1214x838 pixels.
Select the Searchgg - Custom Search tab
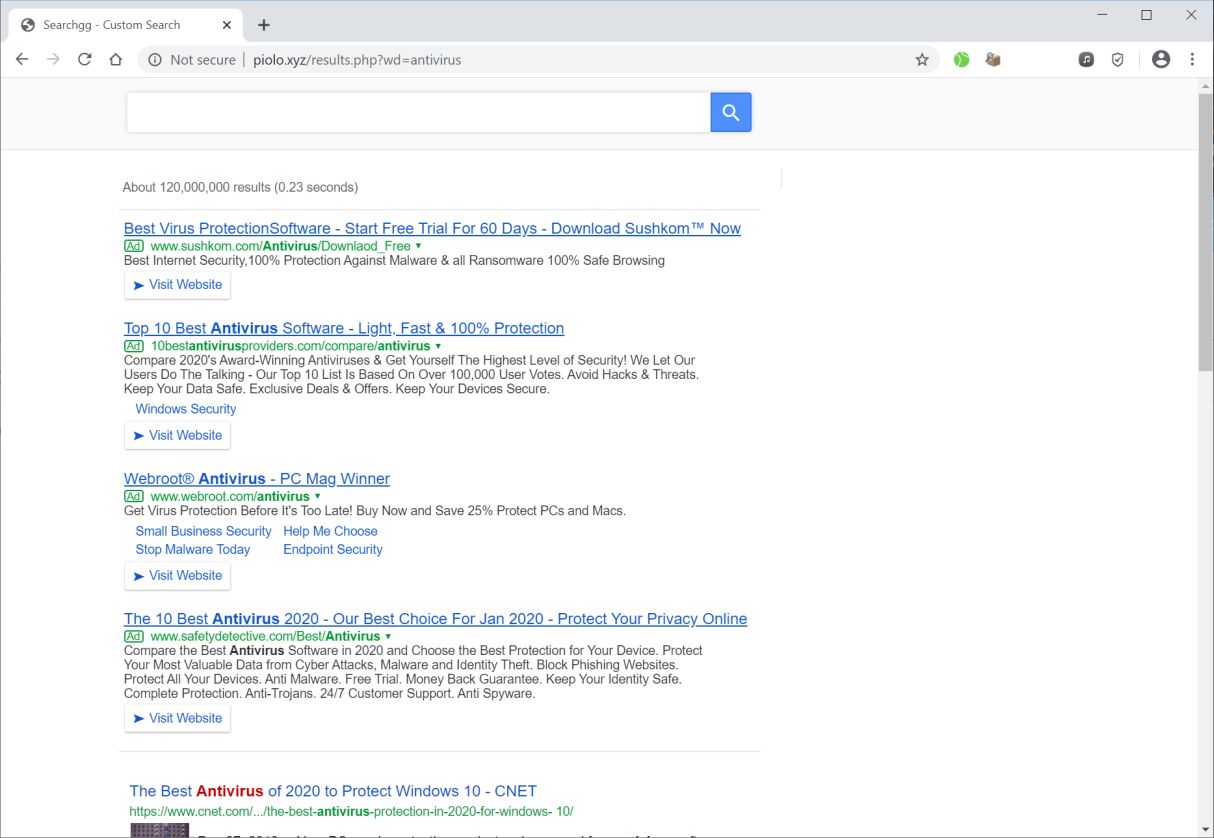tap(110, 25)
